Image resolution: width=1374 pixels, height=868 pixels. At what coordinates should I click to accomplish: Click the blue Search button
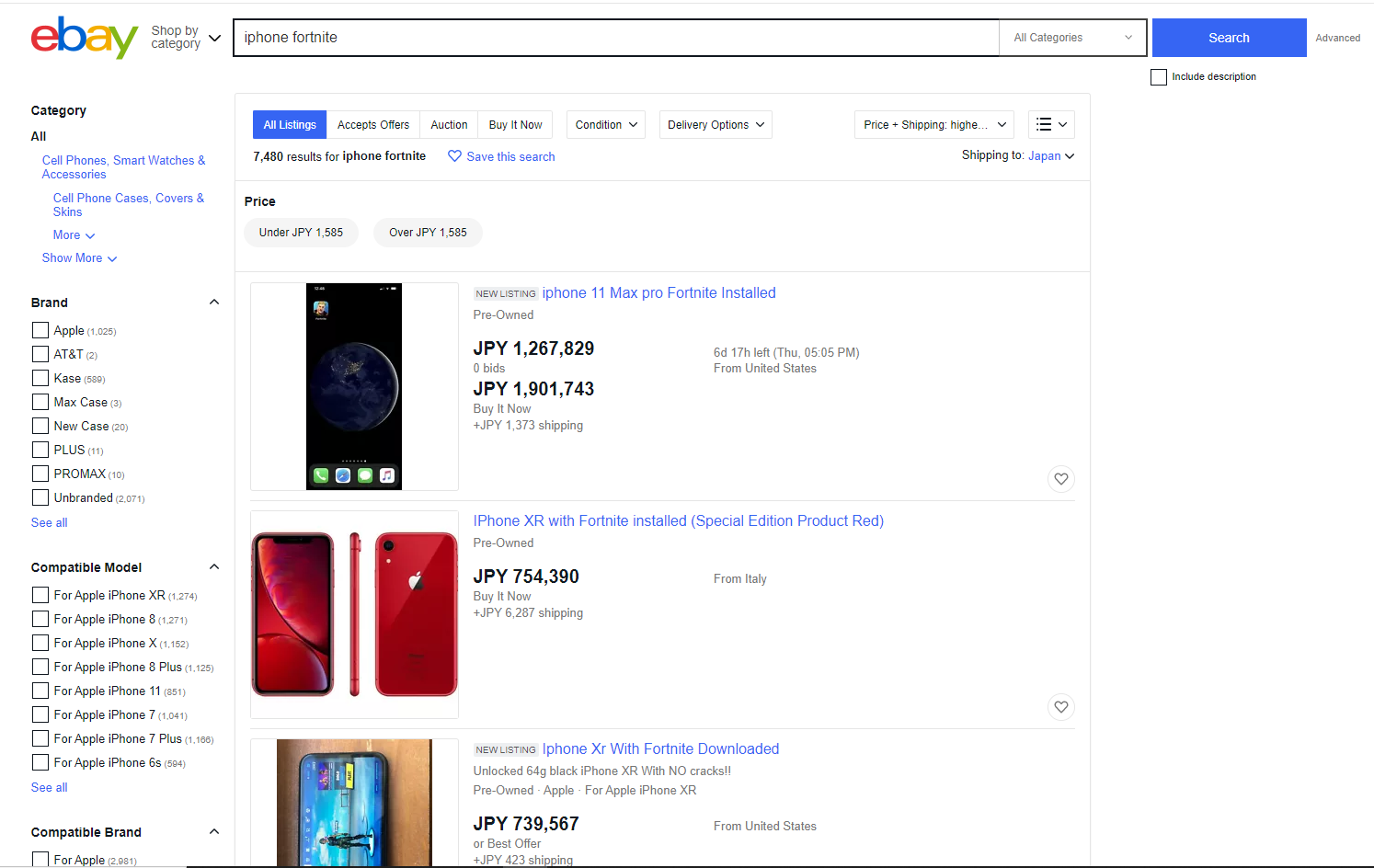[1229, 38]
